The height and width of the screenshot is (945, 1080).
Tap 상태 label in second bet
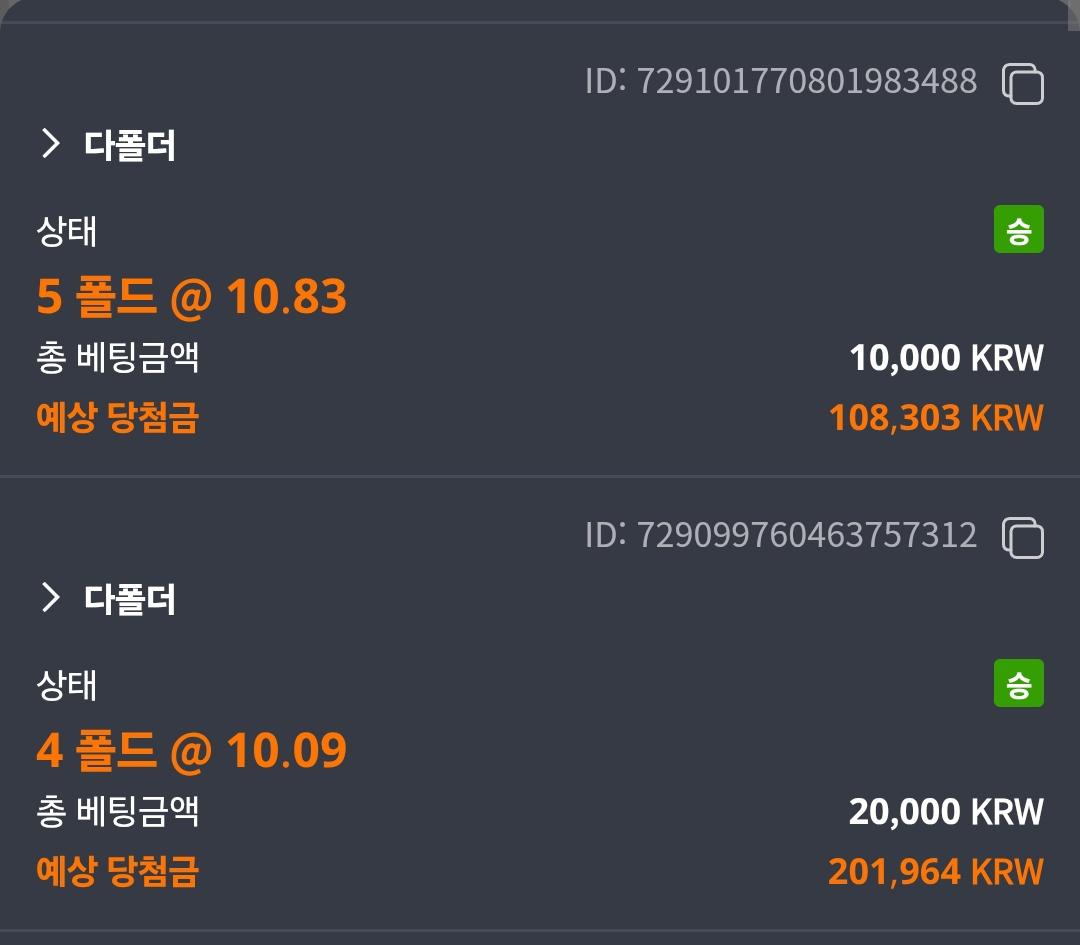(x=66, y=685)
